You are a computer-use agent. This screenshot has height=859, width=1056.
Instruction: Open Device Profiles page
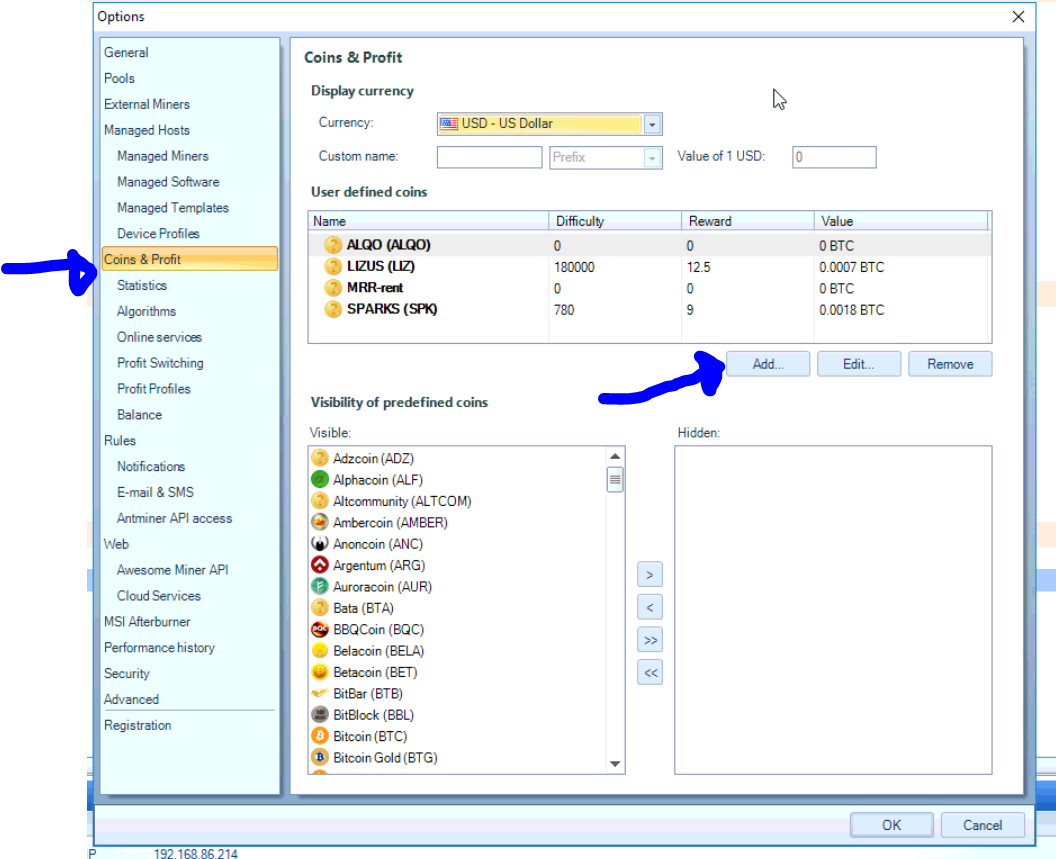coord(158,234)
